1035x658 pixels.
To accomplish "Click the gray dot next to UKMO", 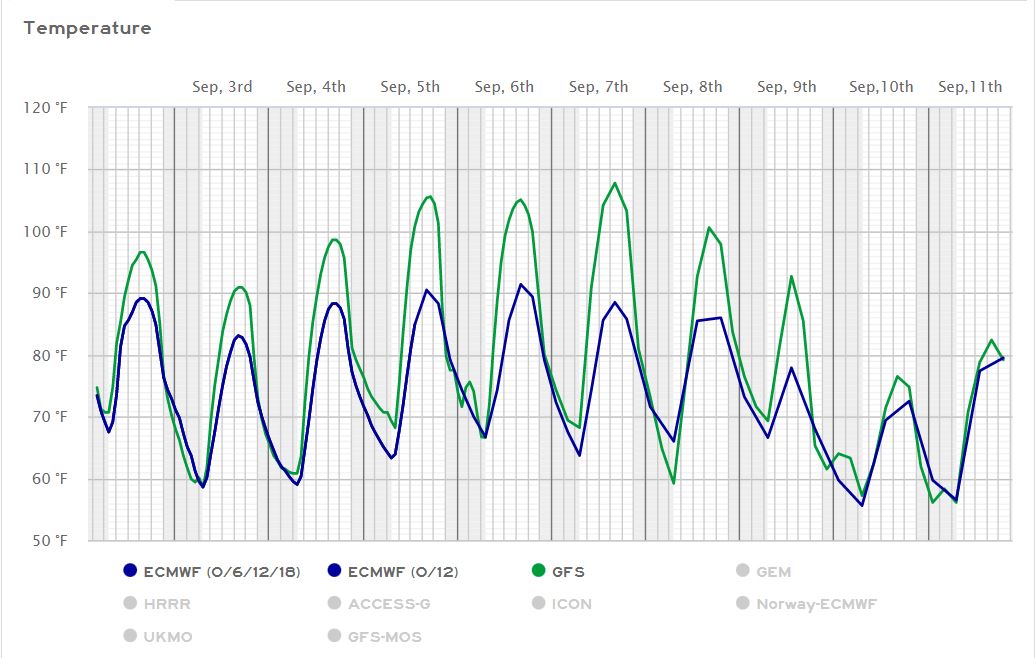I will pos(130,636).
